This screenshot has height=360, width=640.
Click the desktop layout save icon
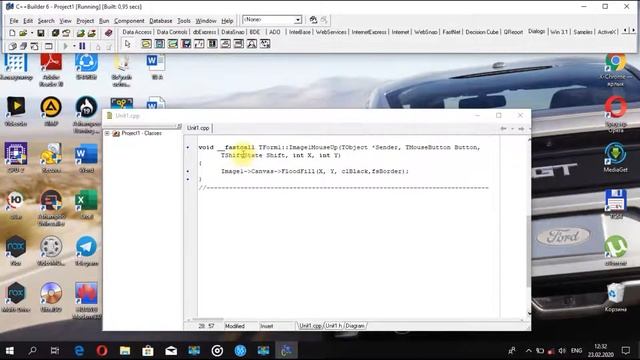pyautogui.click(x=313, y=20)
